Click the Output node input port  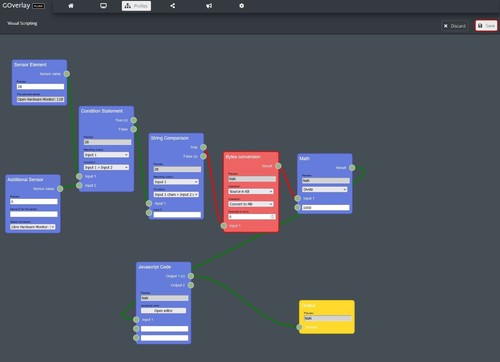pos(299,327)
